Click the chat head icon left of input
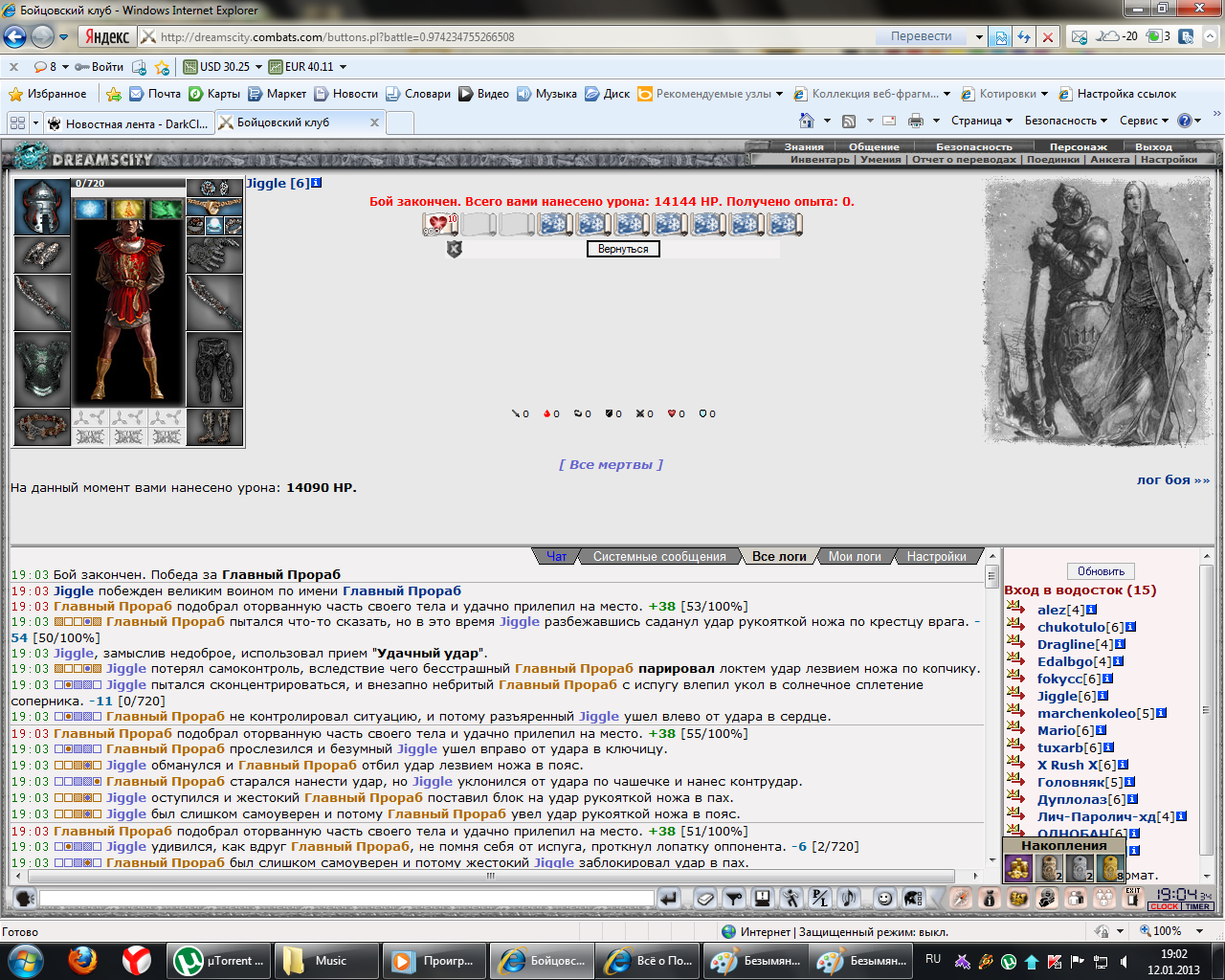The image size is (1225, 980). coord(24,899)
